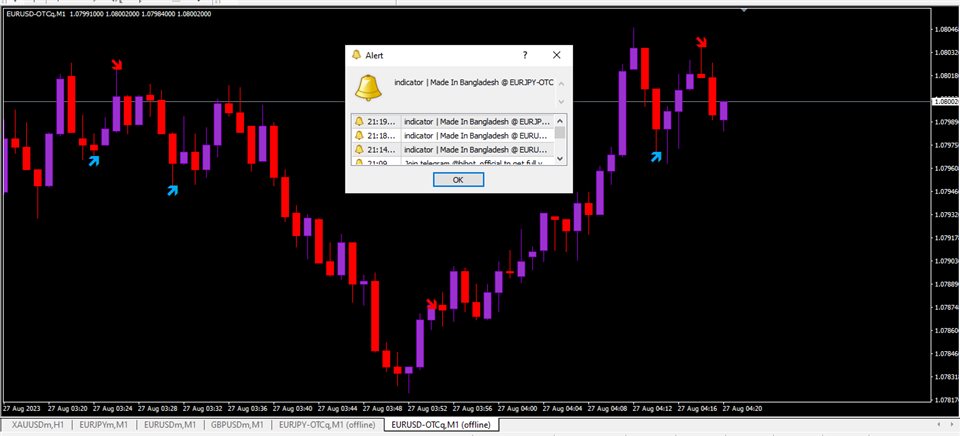The height and width of the screenshot is (436, 960).
Task: Click alert message text up arrow
Action: click(561, 83)
